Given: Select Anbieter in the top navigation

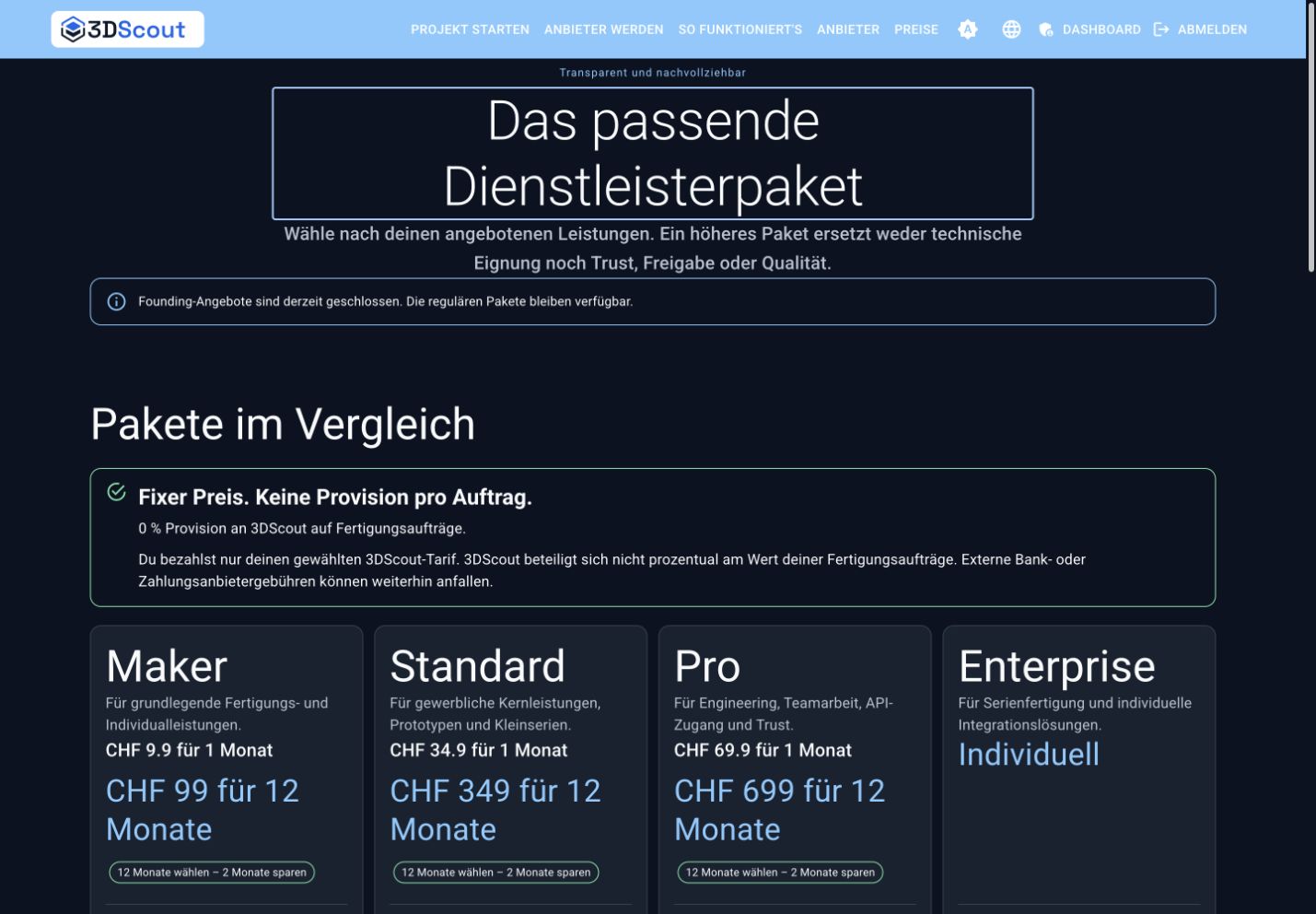Looking at the screenshot, I should pyautogui.click(x=848, y=29).
